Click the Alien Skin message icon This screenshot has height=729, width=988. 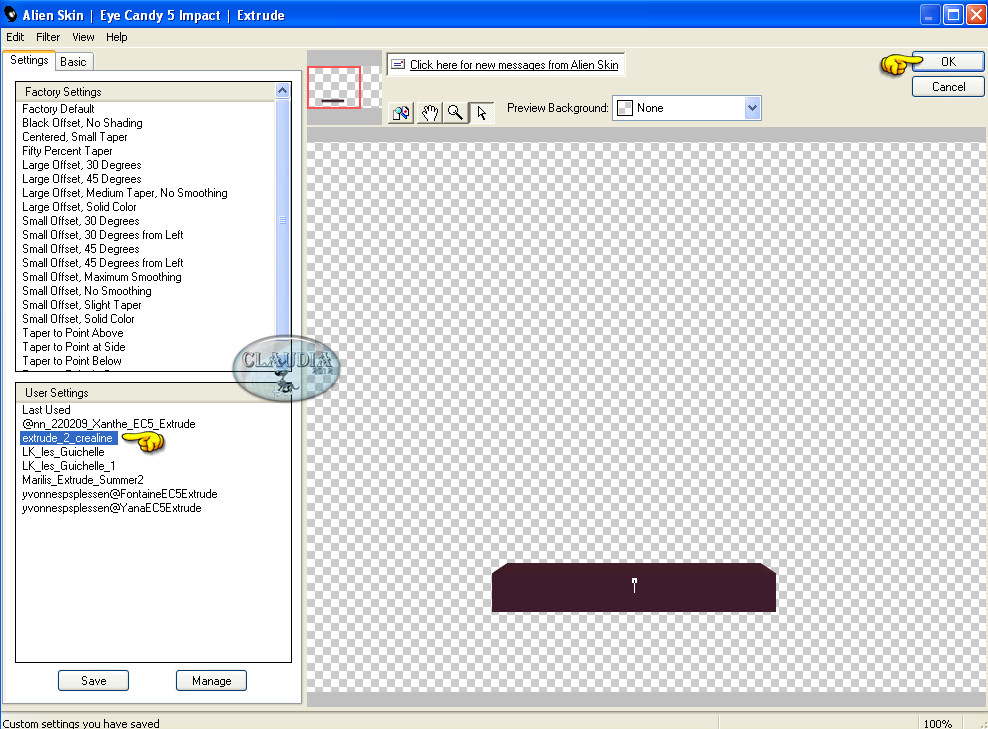(x=398, y=64)
